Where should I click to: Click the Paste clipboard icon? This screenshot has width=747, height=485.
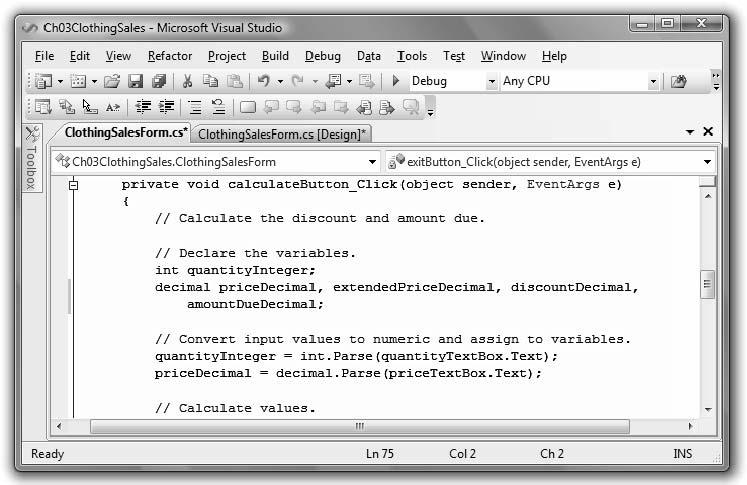(235, 81)
